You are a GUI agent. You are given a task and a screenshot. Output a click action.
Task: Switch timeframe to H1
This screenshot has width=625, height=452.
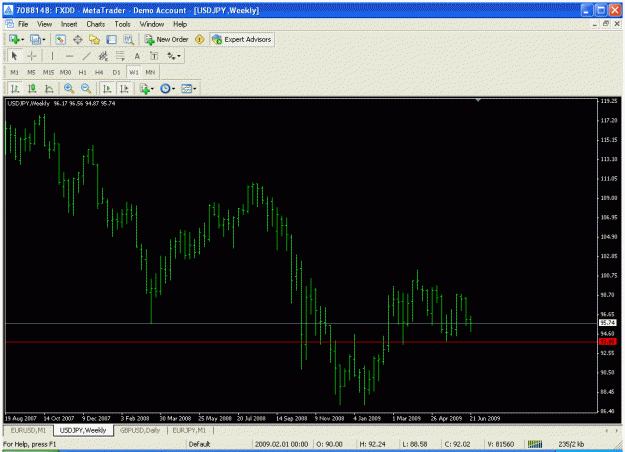coord(83,72)
